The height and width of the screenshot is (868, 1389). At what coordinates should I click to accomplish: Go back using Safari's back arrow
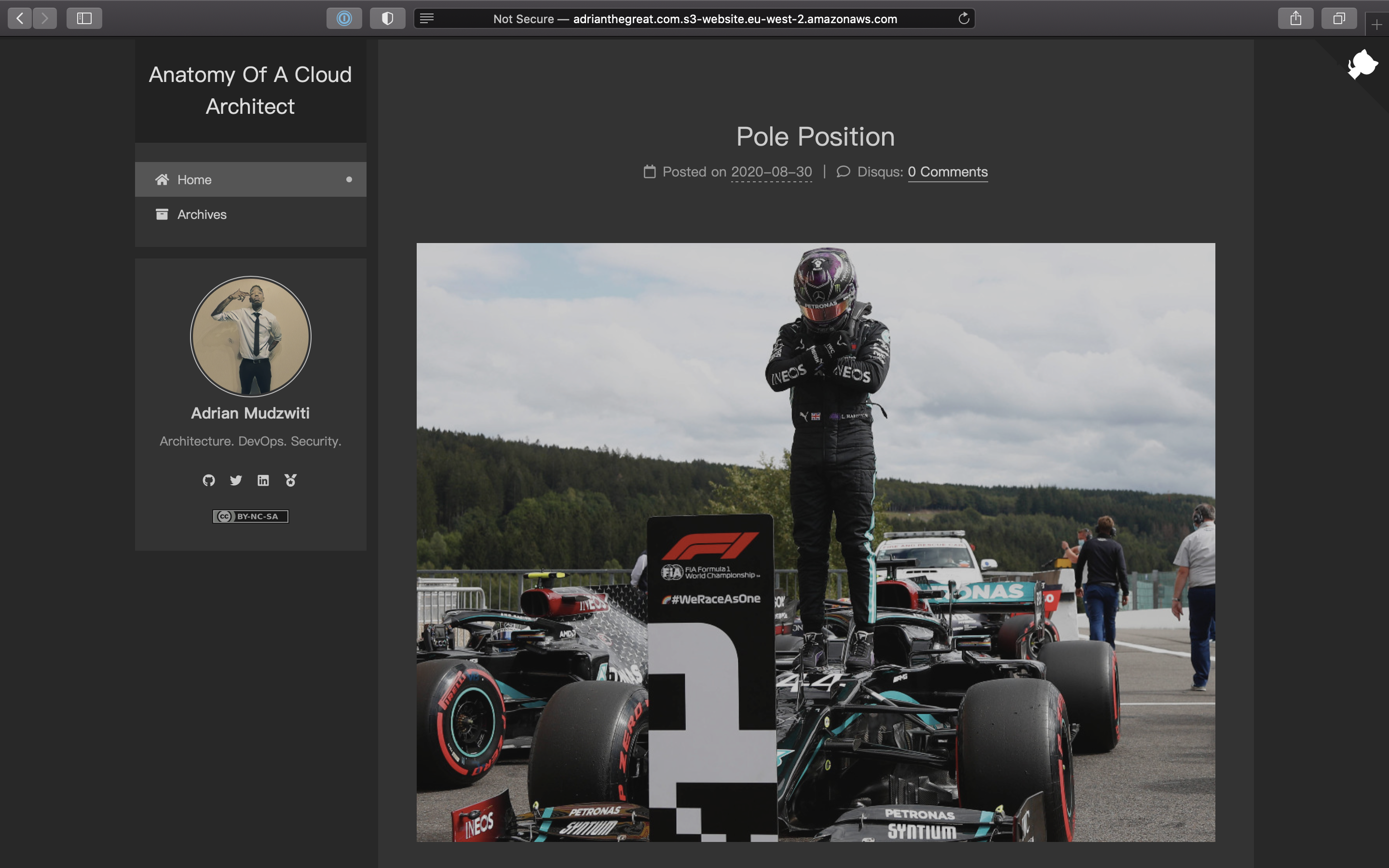coord(19,18)
